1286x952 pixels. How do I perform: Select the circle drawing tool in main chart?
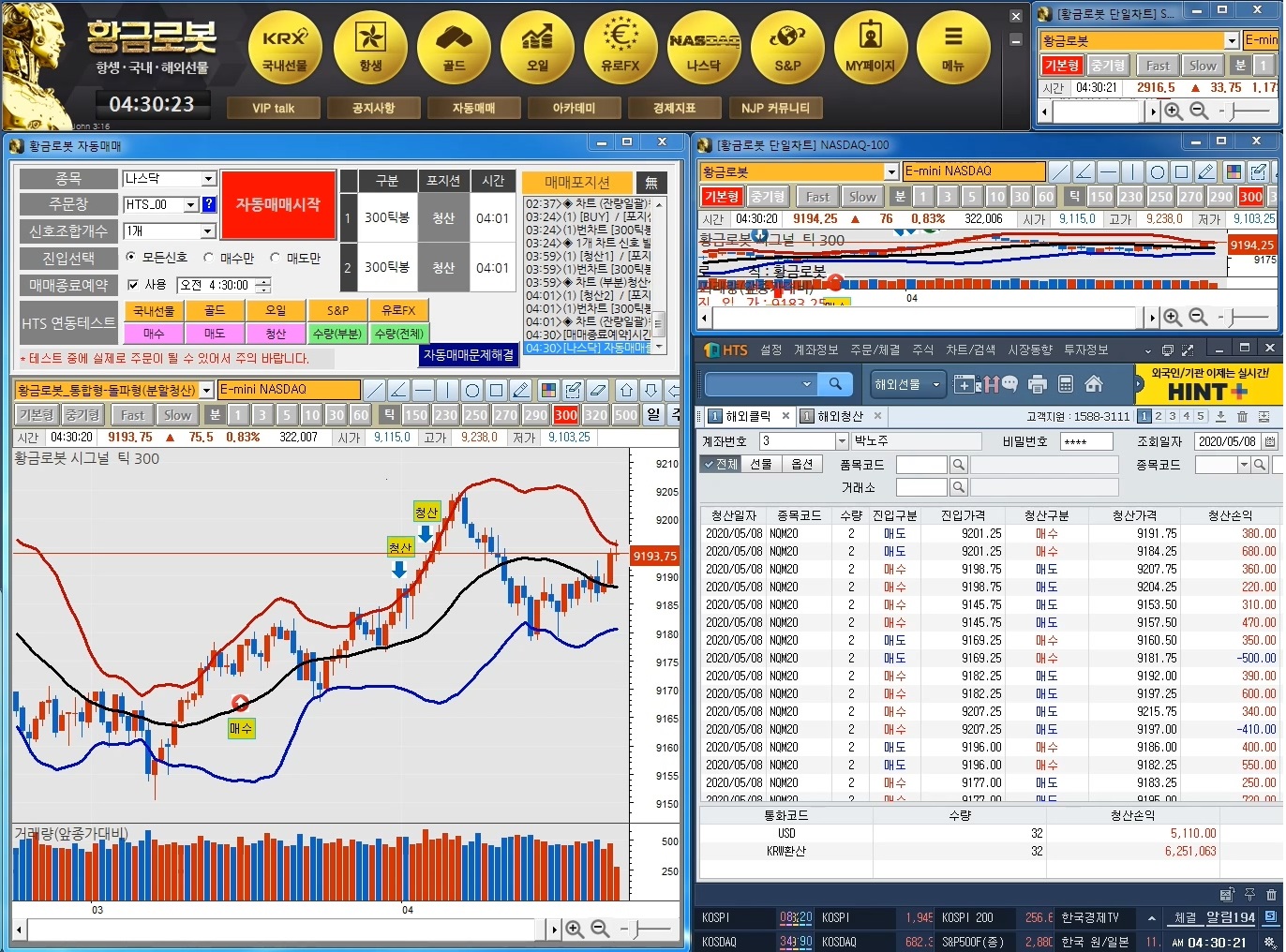[x=472, y=390]
